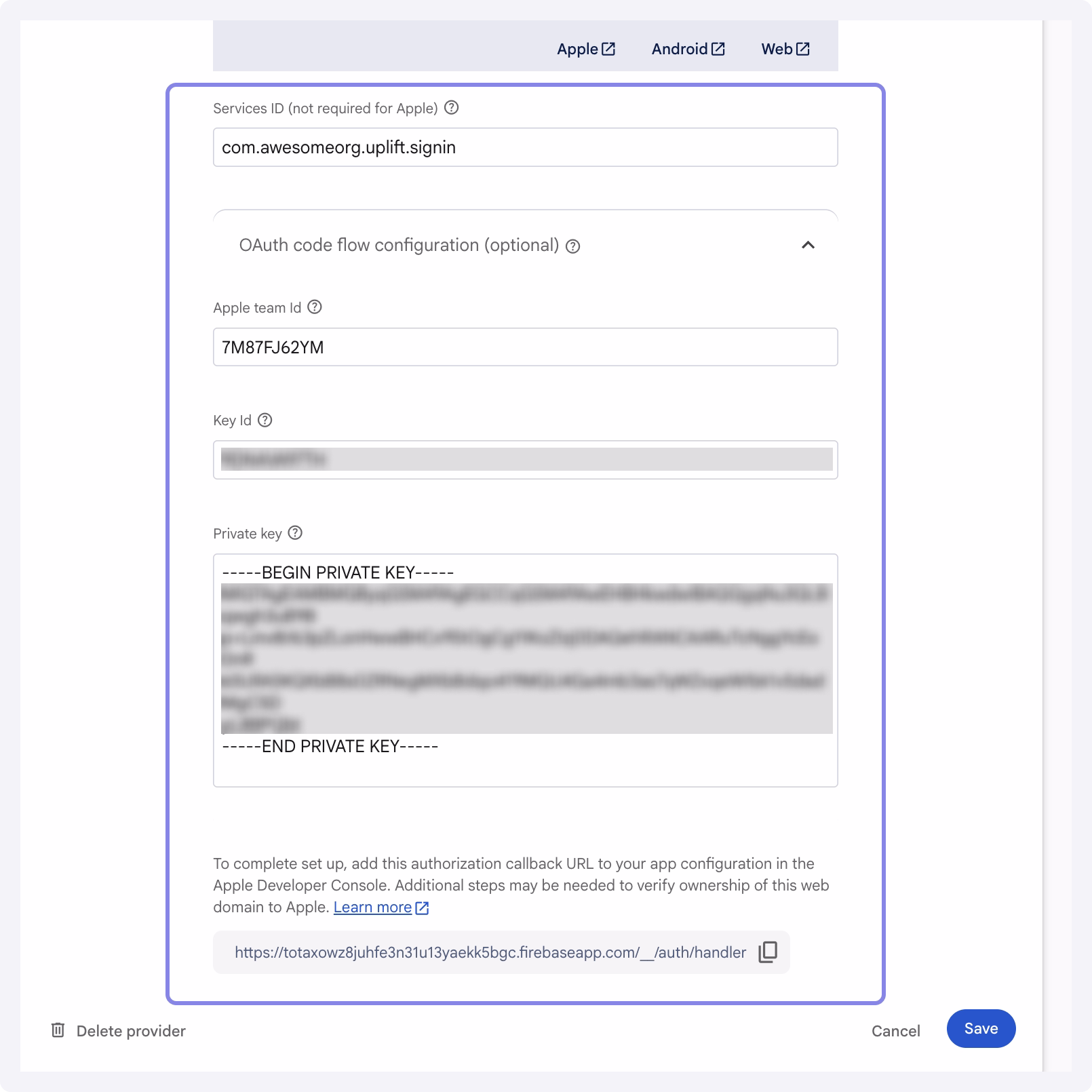Select the redacted Key Id field
1092x1092 pixels.
526,460
